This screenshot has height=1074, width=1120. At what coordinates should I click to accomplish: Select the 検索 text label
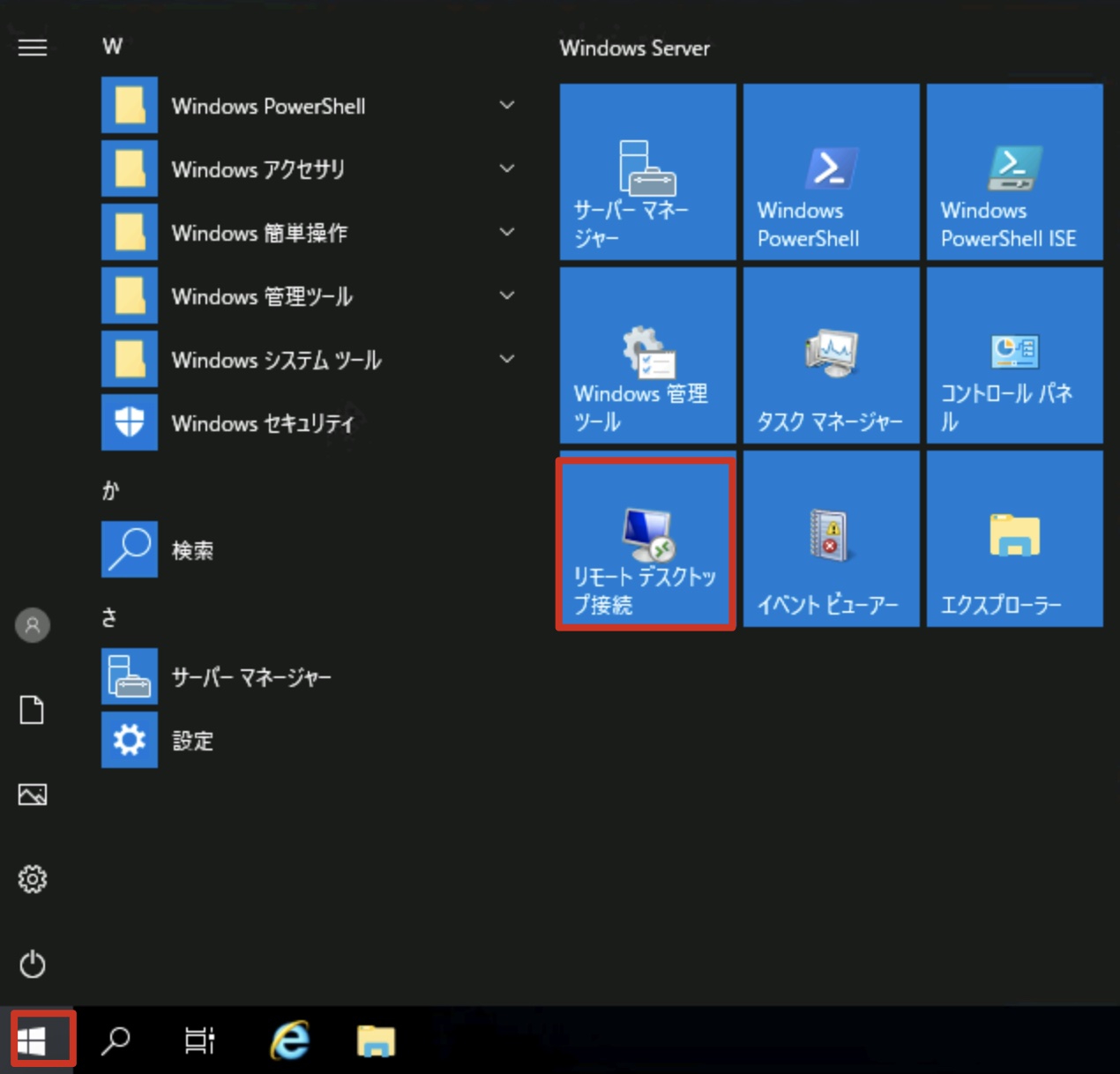[193, 550]
